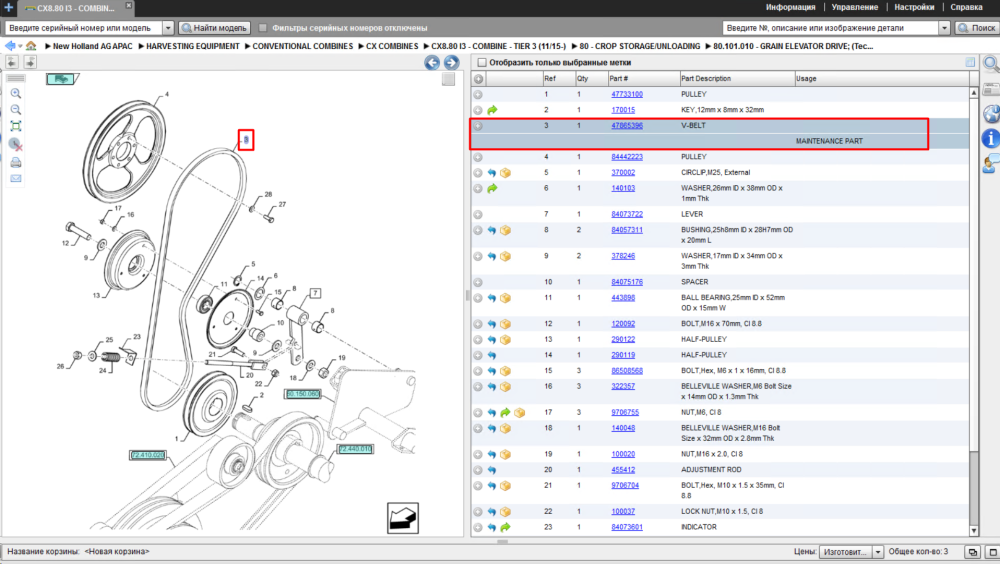Expand CONVENTIONAL COMBINES breadcrumb arrow
1000x564 pixels.
247,46
